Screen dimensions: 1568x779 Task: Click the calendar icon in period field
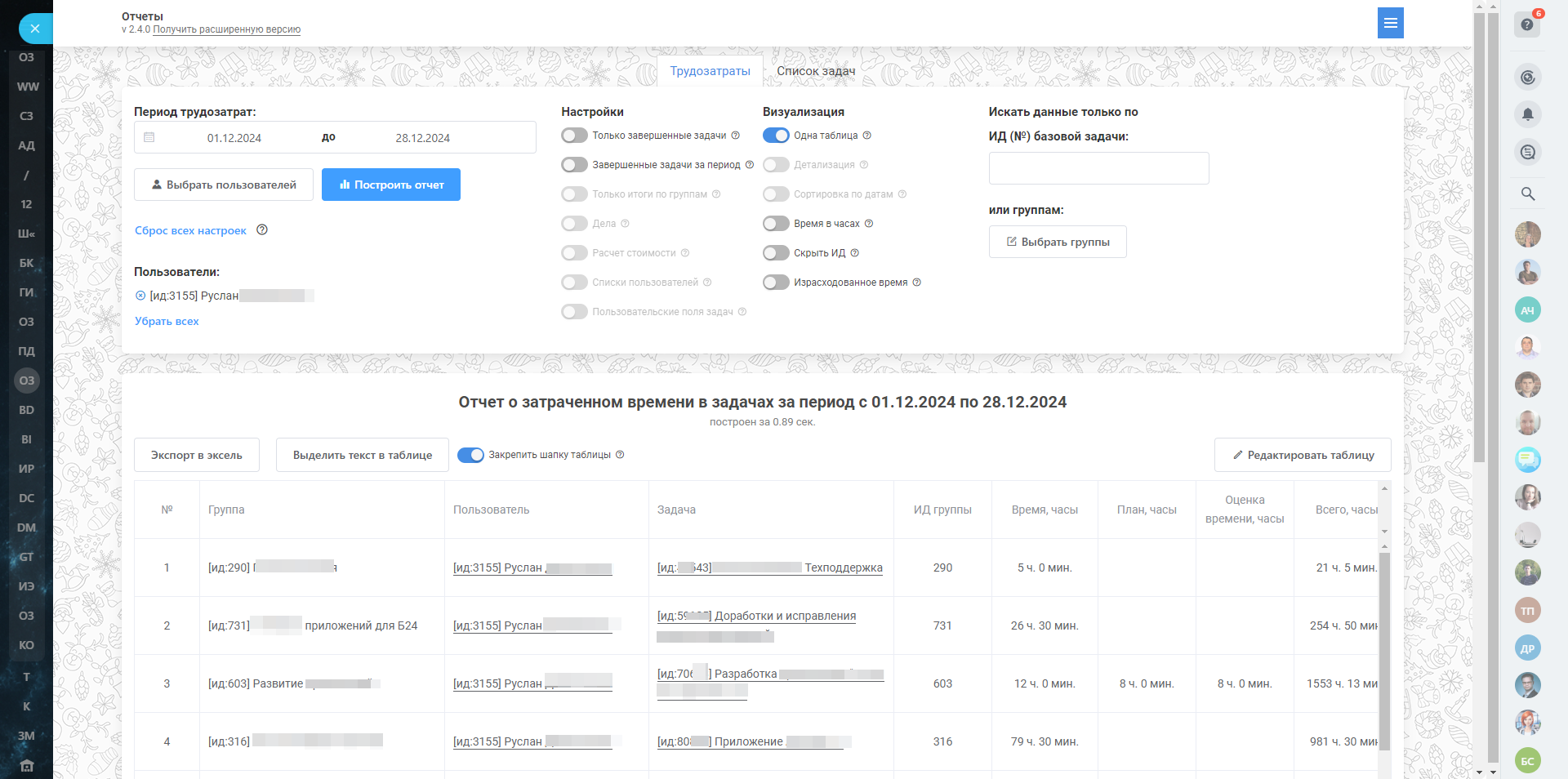pyautogui.click(x=149, y=137)
